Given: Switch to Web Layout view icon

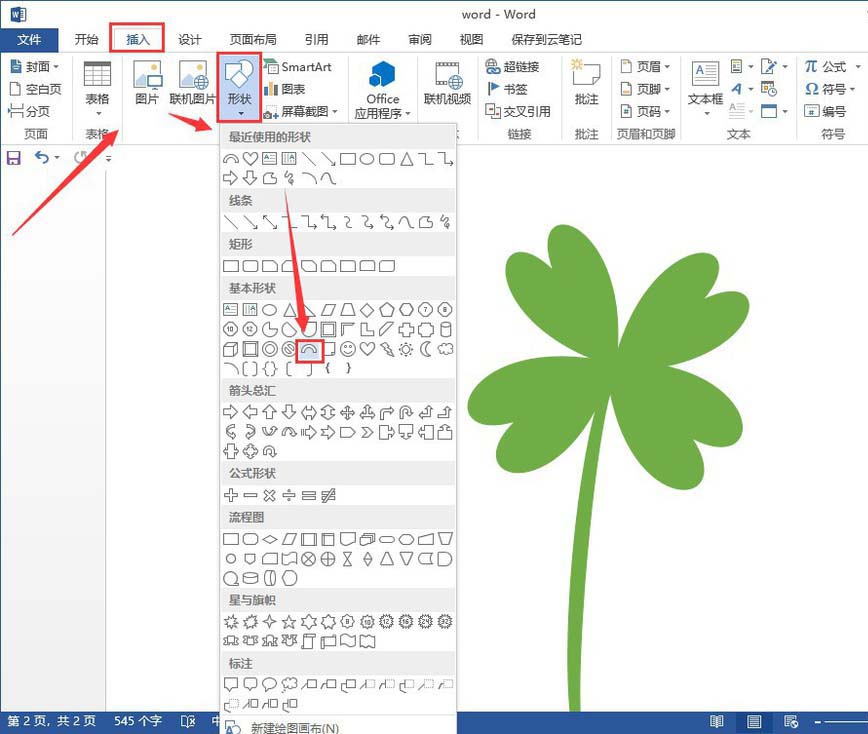Looking at the screenshot, I should [791, 721].
